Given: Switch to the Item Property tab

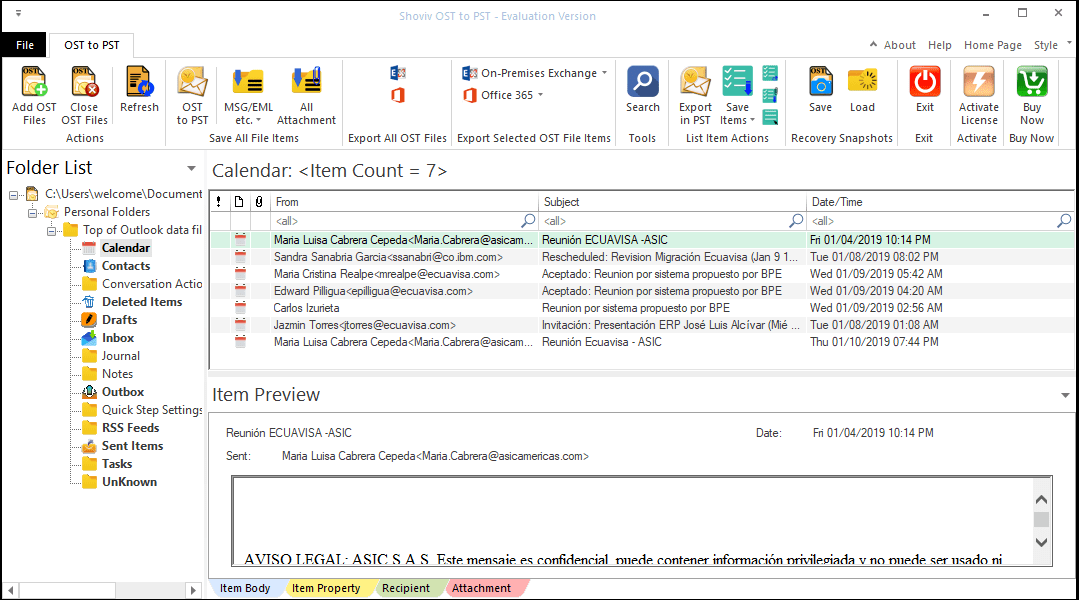Looking at the screenshot, I should pos(328,588).
